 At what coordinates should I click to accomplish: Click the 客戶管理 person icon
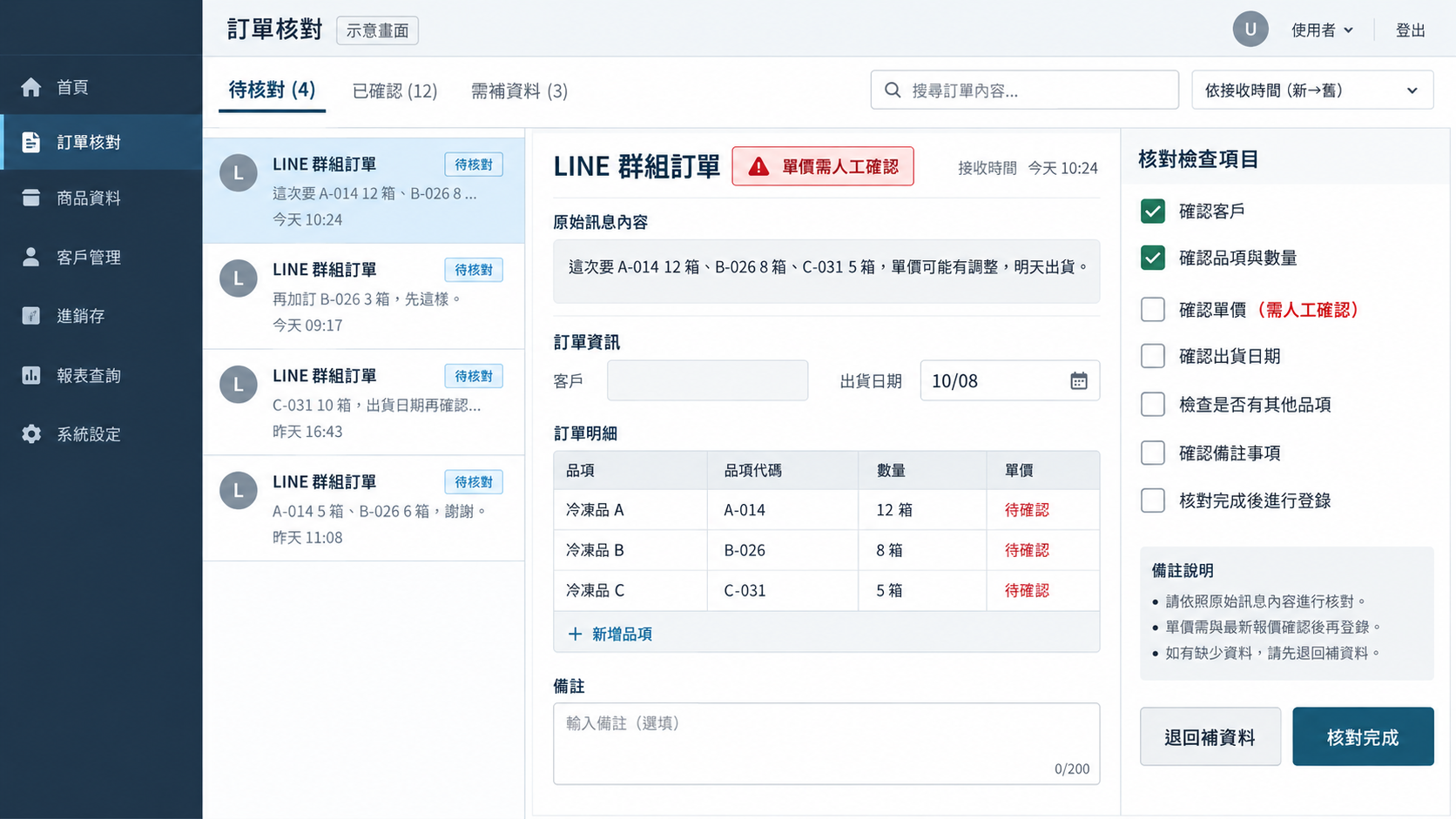(x=31, y=257)
